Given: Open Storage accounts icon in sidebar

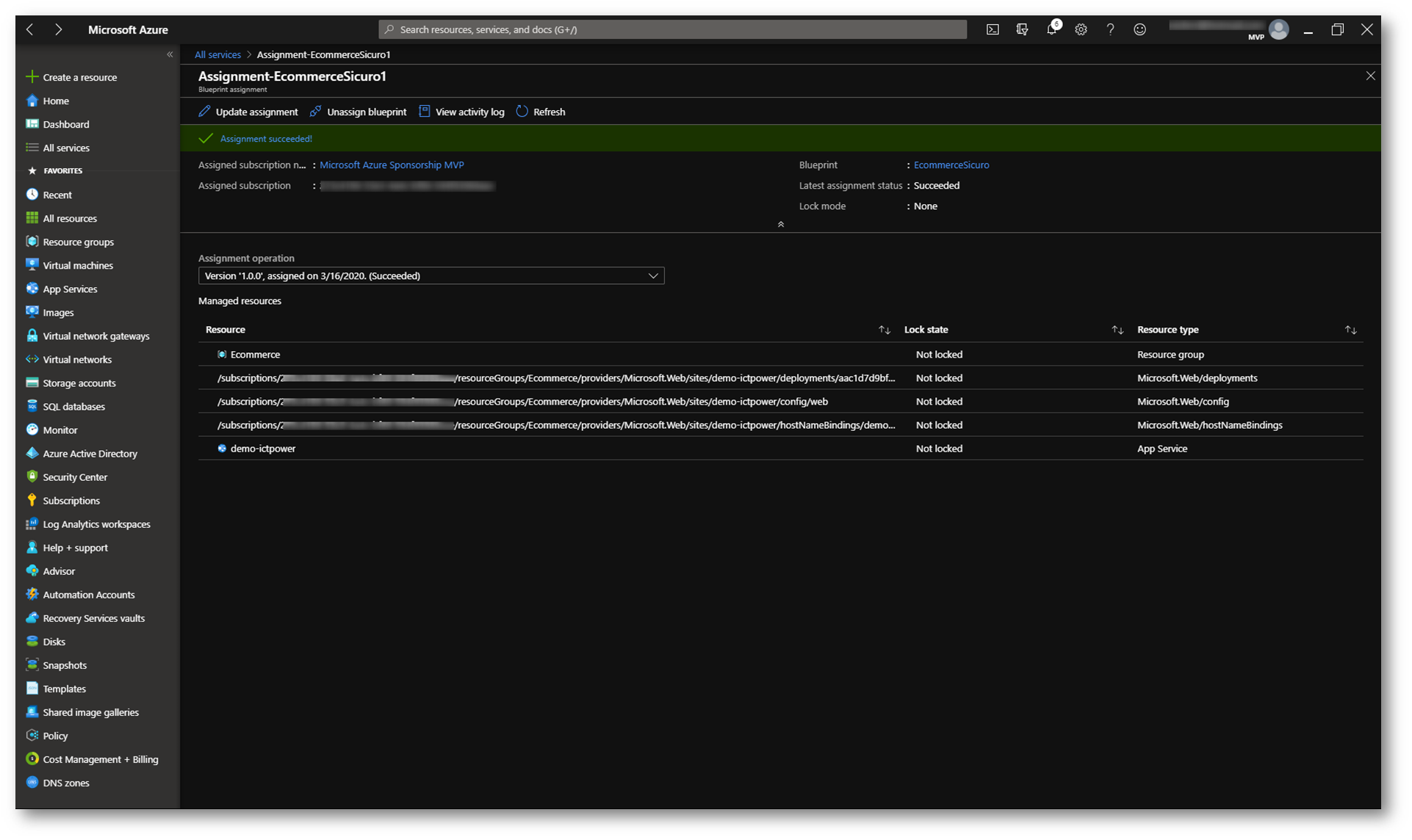Looking at the screenshot, I should (x=32, y=383).
